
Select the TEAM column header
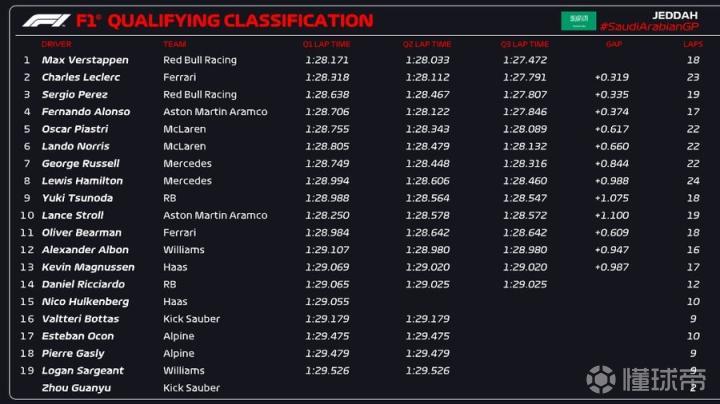(x=174, y=44)
